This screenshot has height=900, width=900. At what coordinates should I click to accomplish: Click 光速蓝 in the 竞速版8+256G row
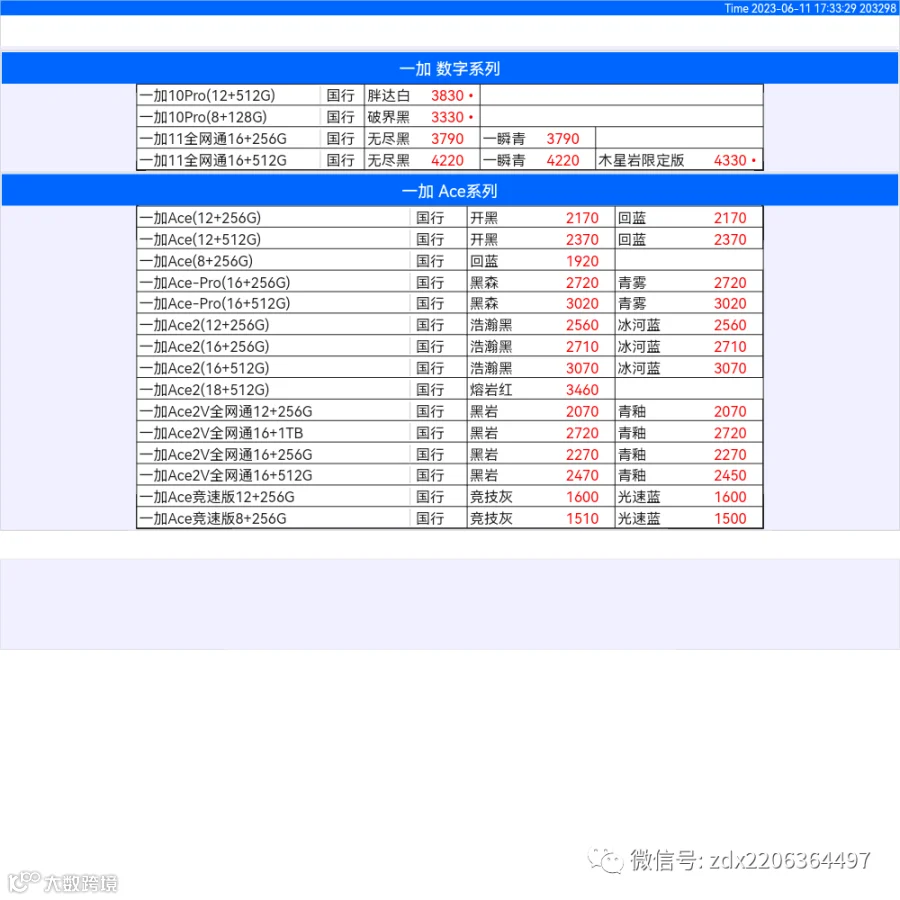click(x=639, y=519)
